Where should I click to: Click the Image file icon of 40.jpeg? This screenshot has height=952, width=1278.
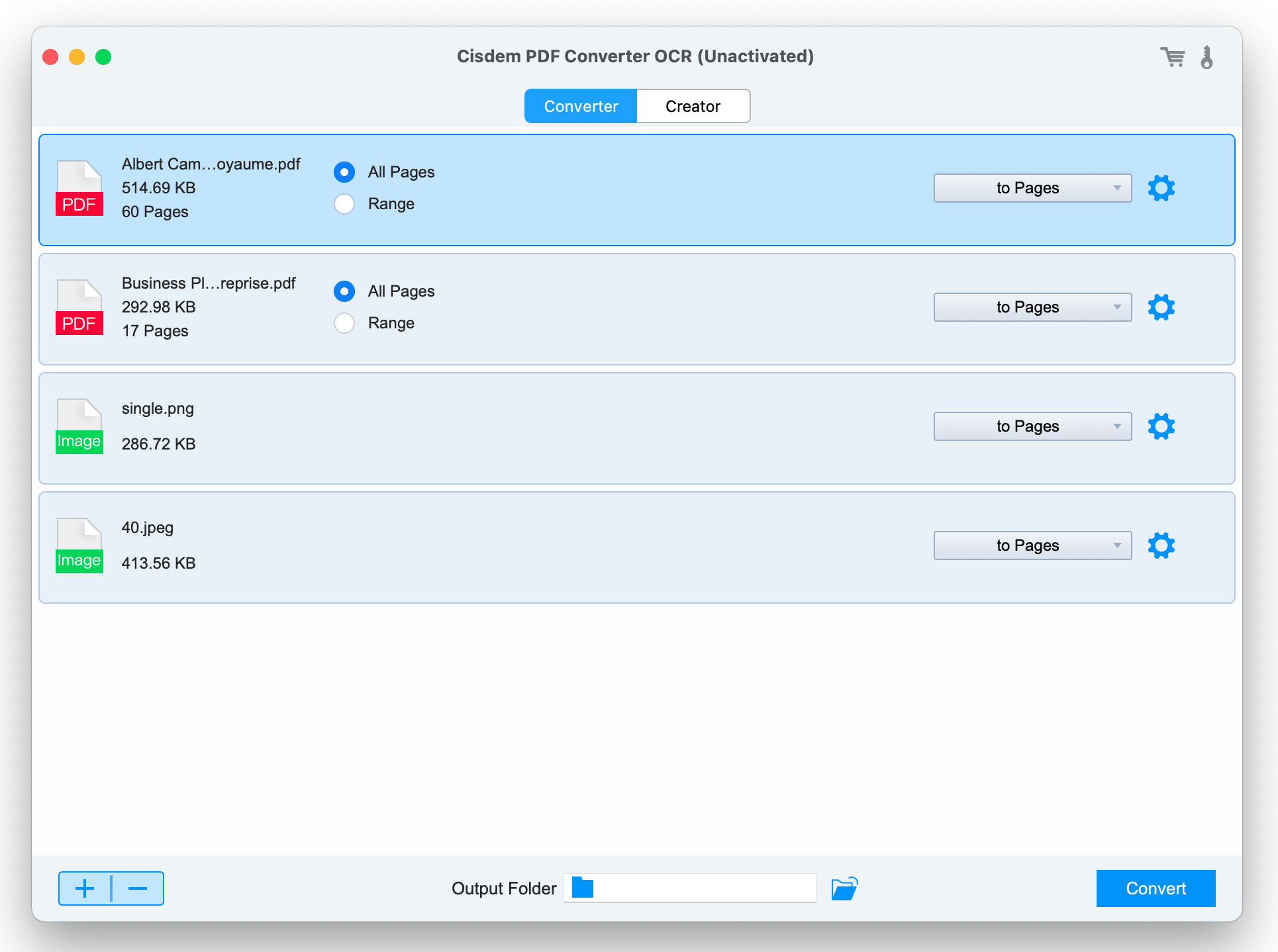(79, 546)
